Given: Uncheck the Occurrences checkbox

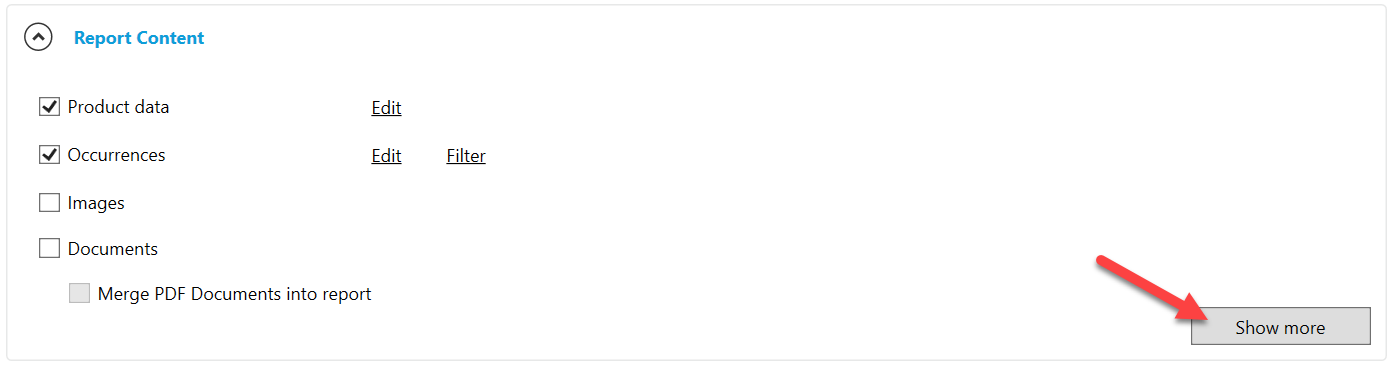Looking at the screenshot, I should 49,155.
